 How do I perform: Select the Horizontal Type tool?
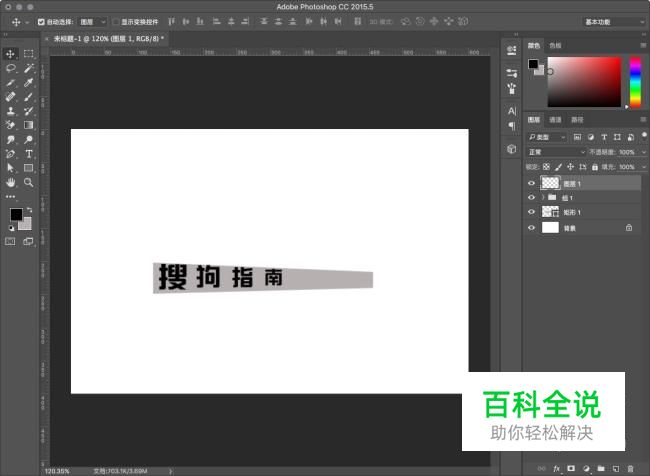pos(28,154)
